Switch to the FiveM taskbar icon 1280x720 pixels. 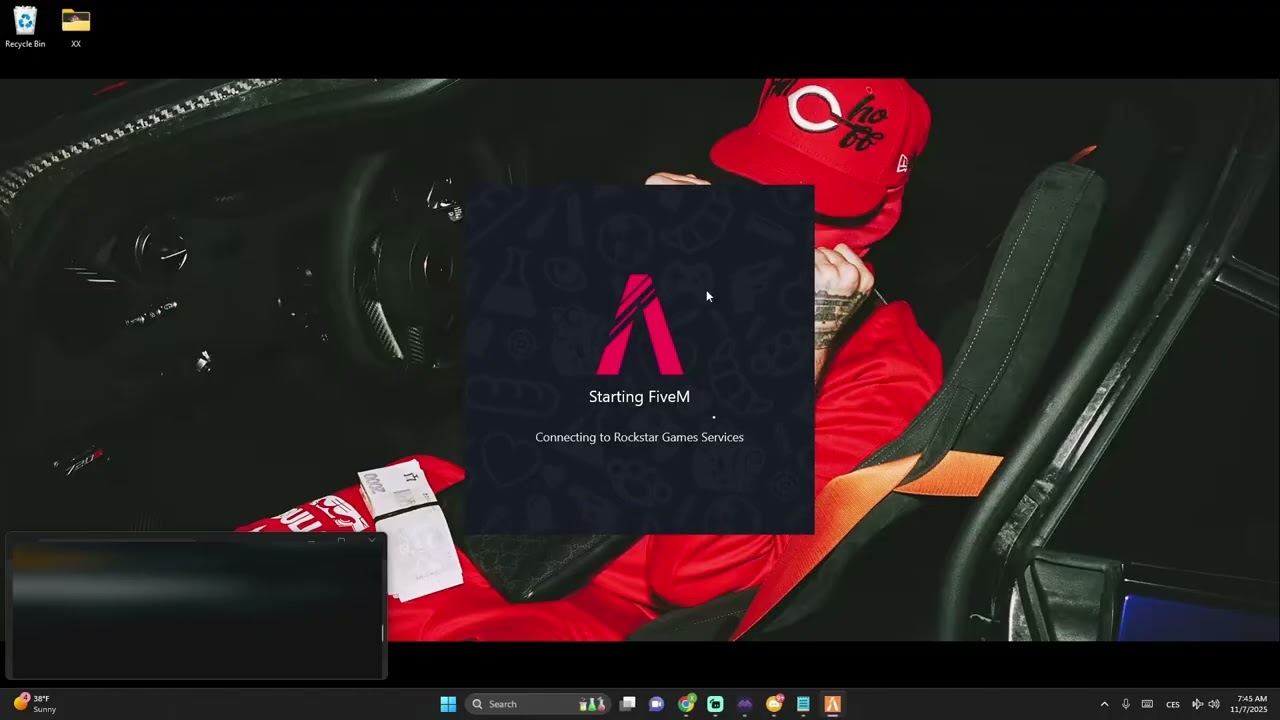coord(832,704)
